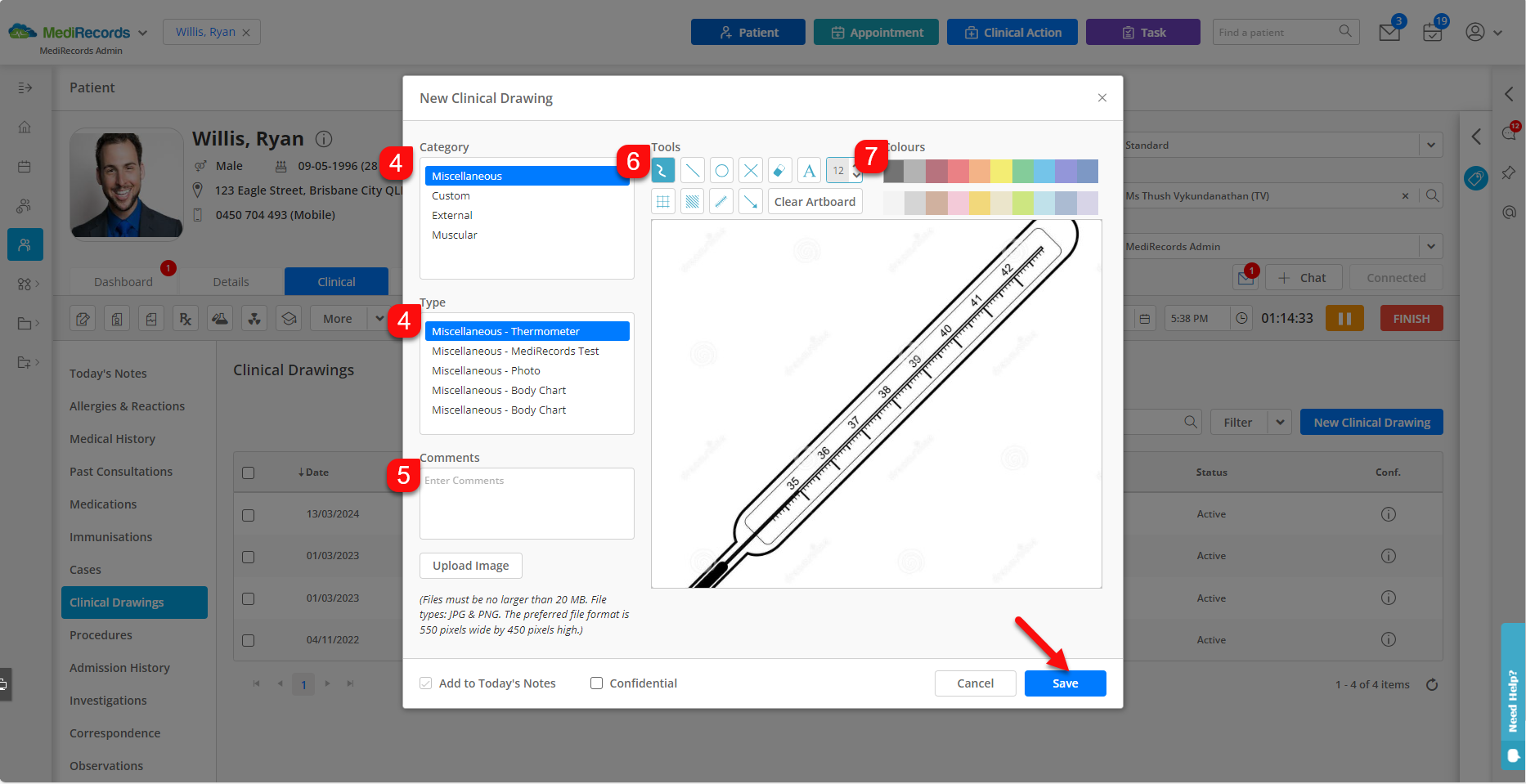This screenshot has width=1526, height=784.
Task: Select the straight line drawing tool
Action: [692, 170]
